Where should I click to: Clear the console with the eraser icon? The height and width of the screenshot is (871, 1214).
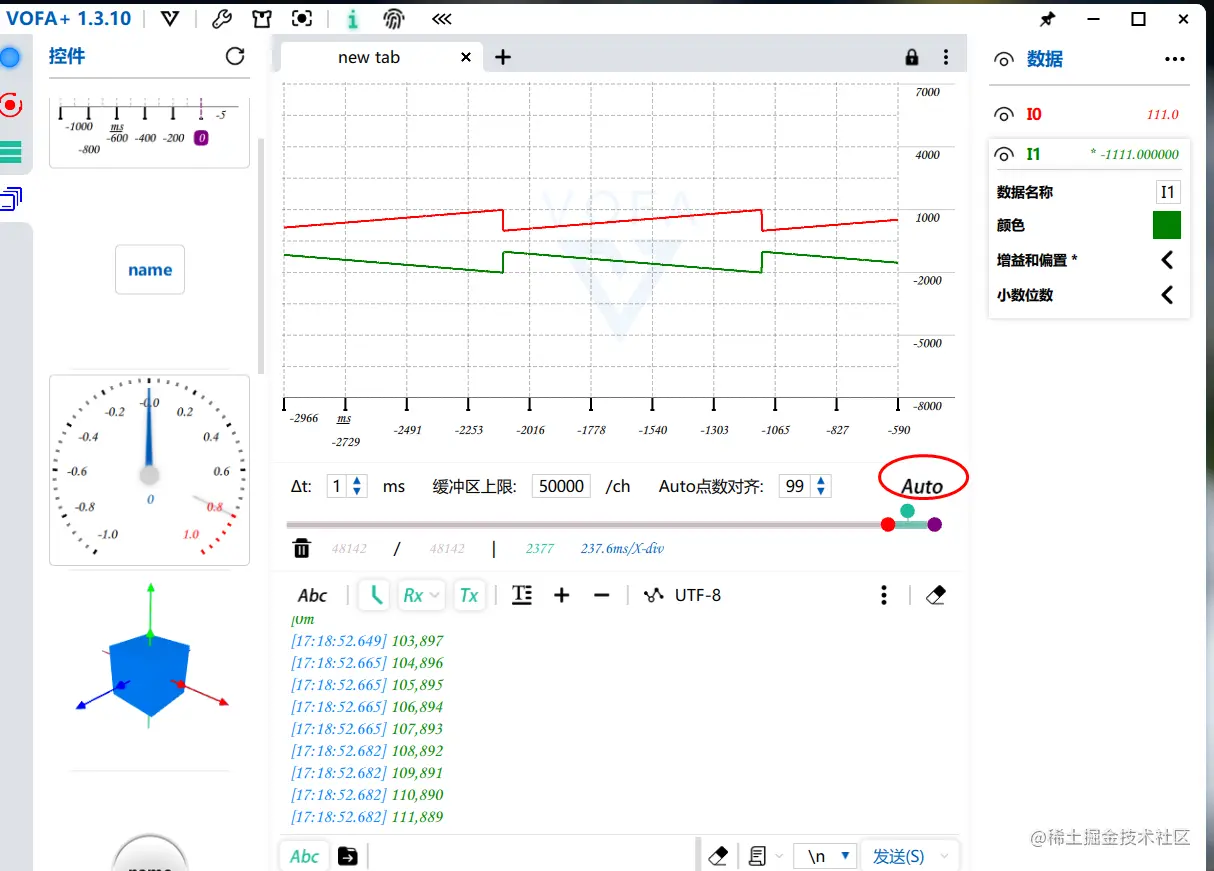pos(935,594)
